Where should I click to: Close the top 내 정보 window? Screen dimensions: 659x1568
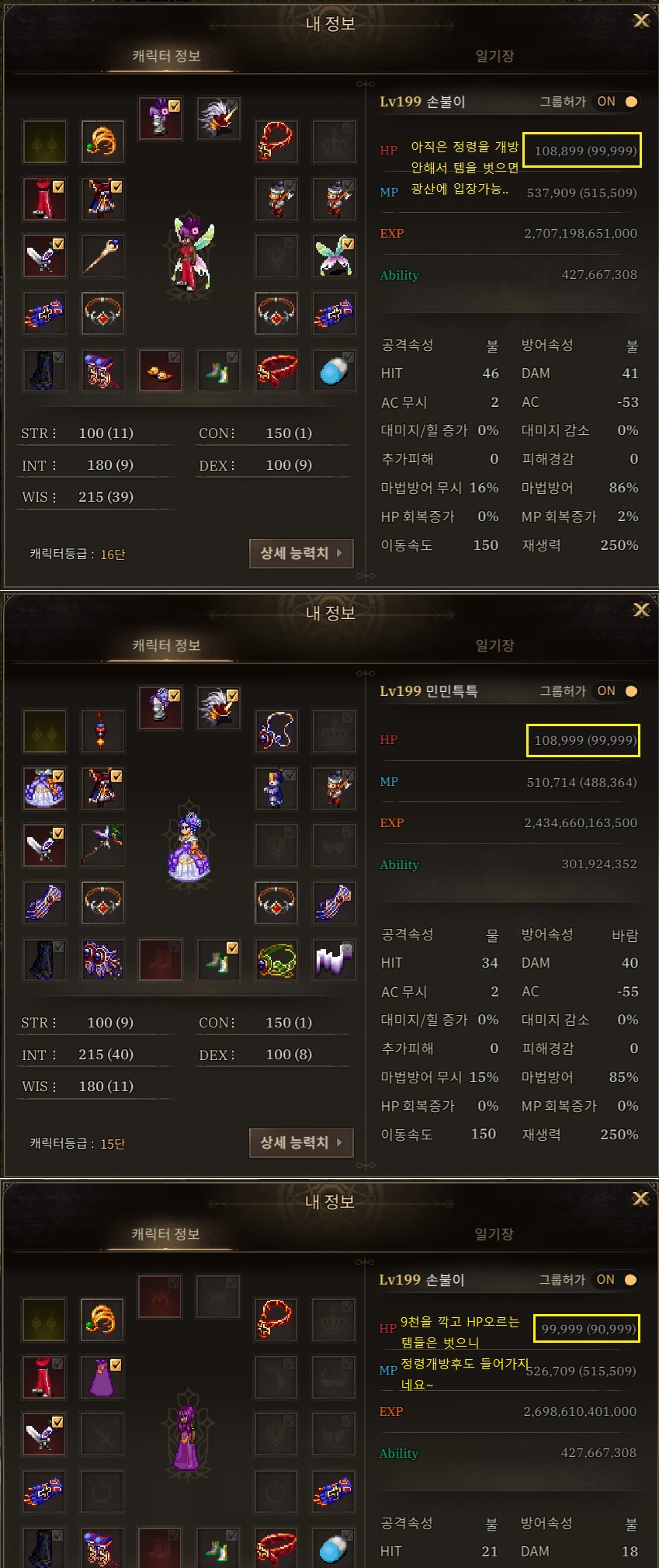(641, 20)
